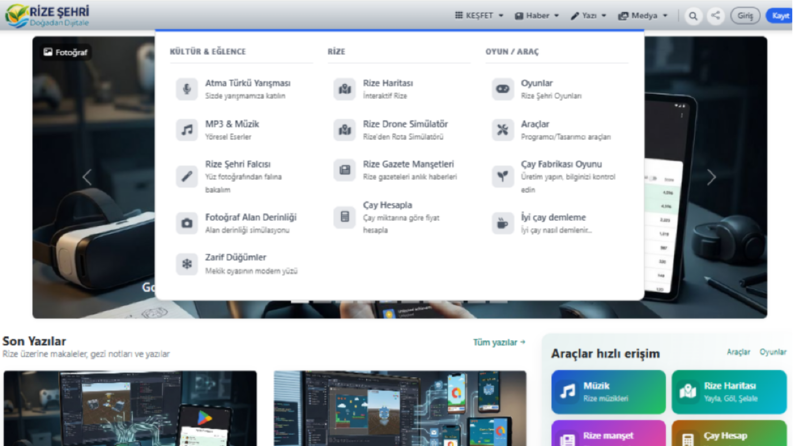Expand the Haber dropdown menu
The image size is (793, 446).
537,16
